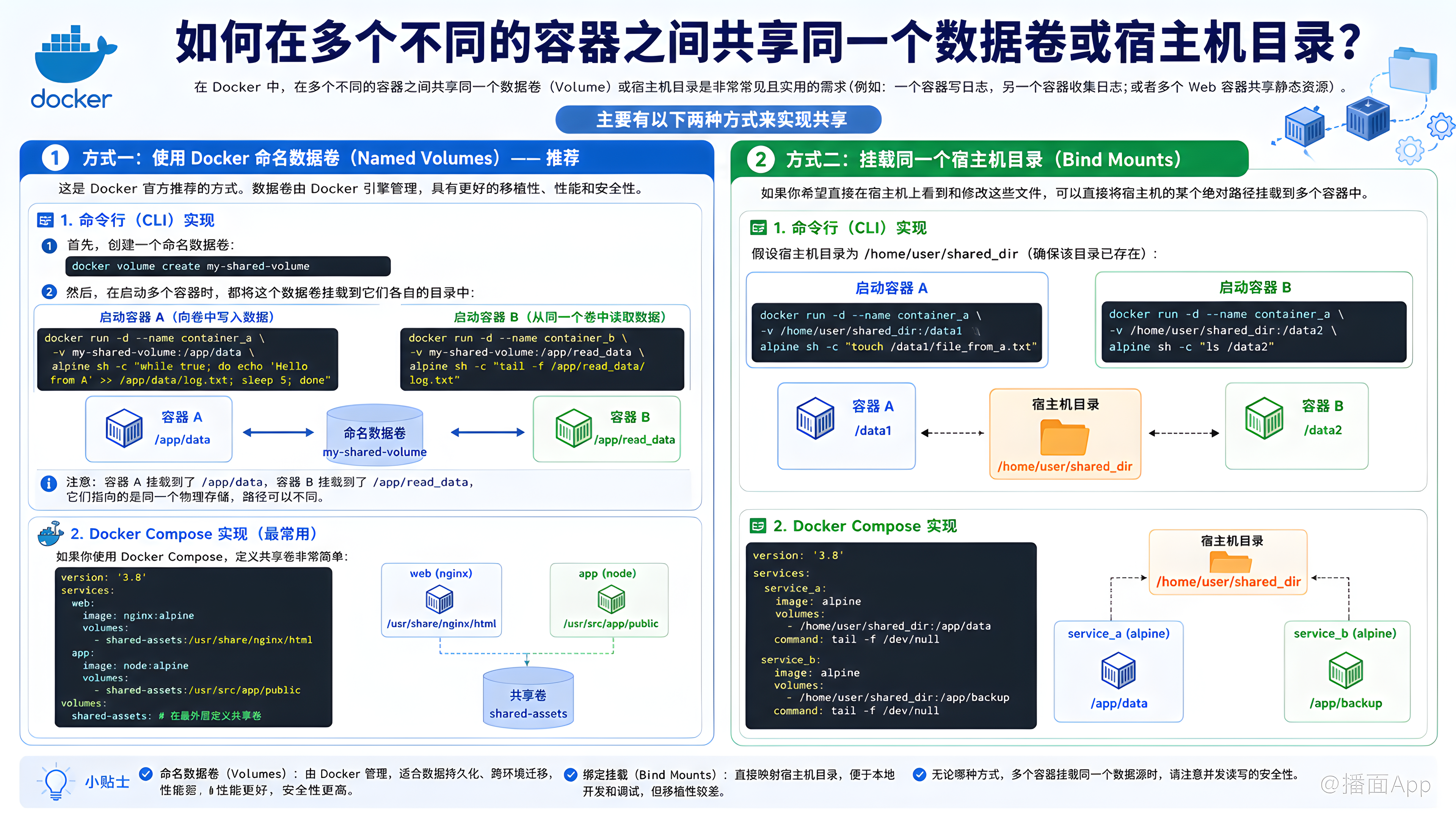Click the docker volume create my-shared-volume command
Viewport: 1456px width, 819px height.
228,266
